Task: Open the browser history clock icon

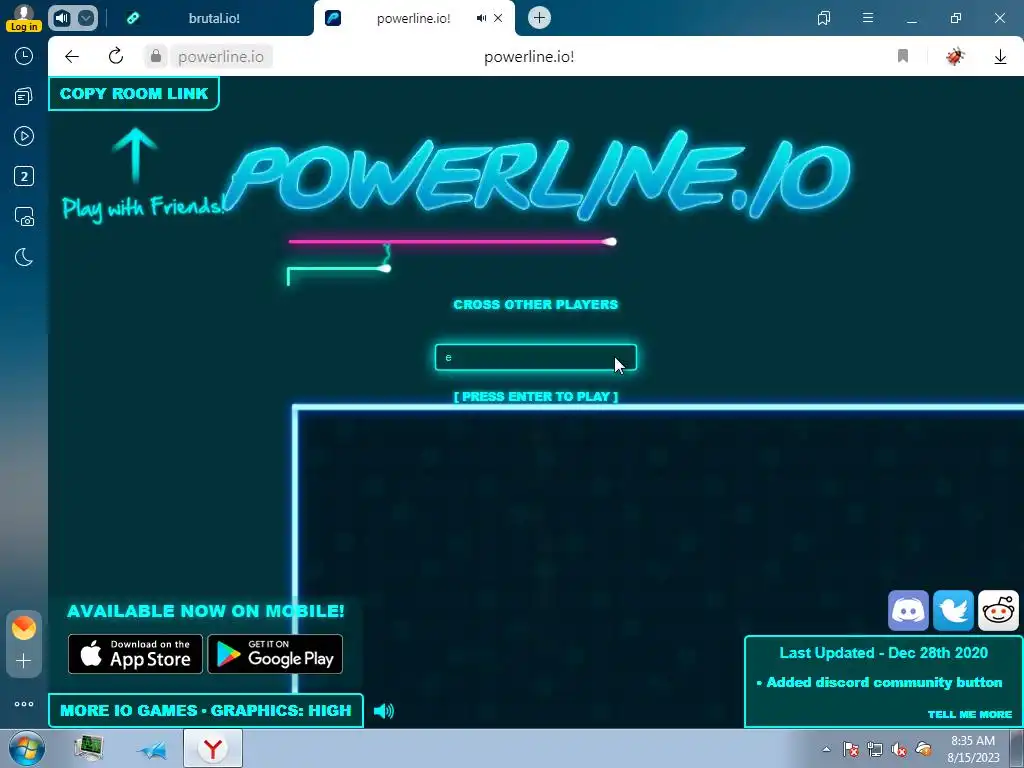Action: click(x=24, y=56)
